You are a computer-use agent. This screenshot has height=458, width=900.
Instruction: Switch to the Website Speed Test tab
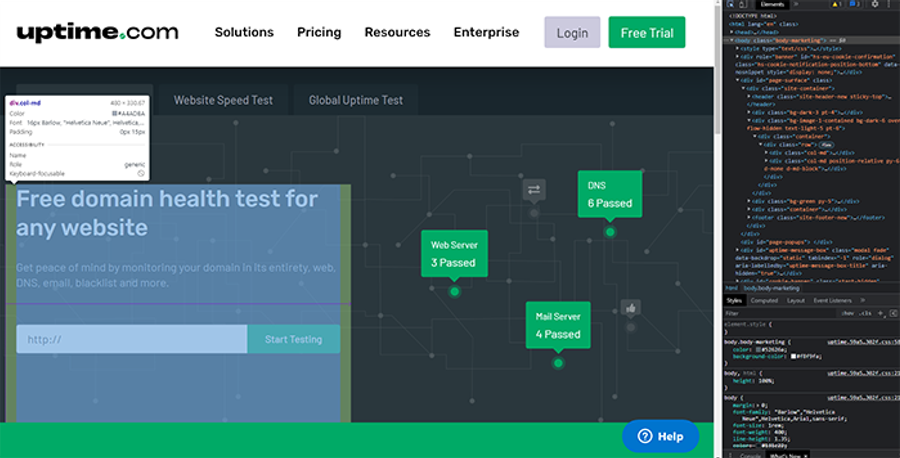[223, 100]
